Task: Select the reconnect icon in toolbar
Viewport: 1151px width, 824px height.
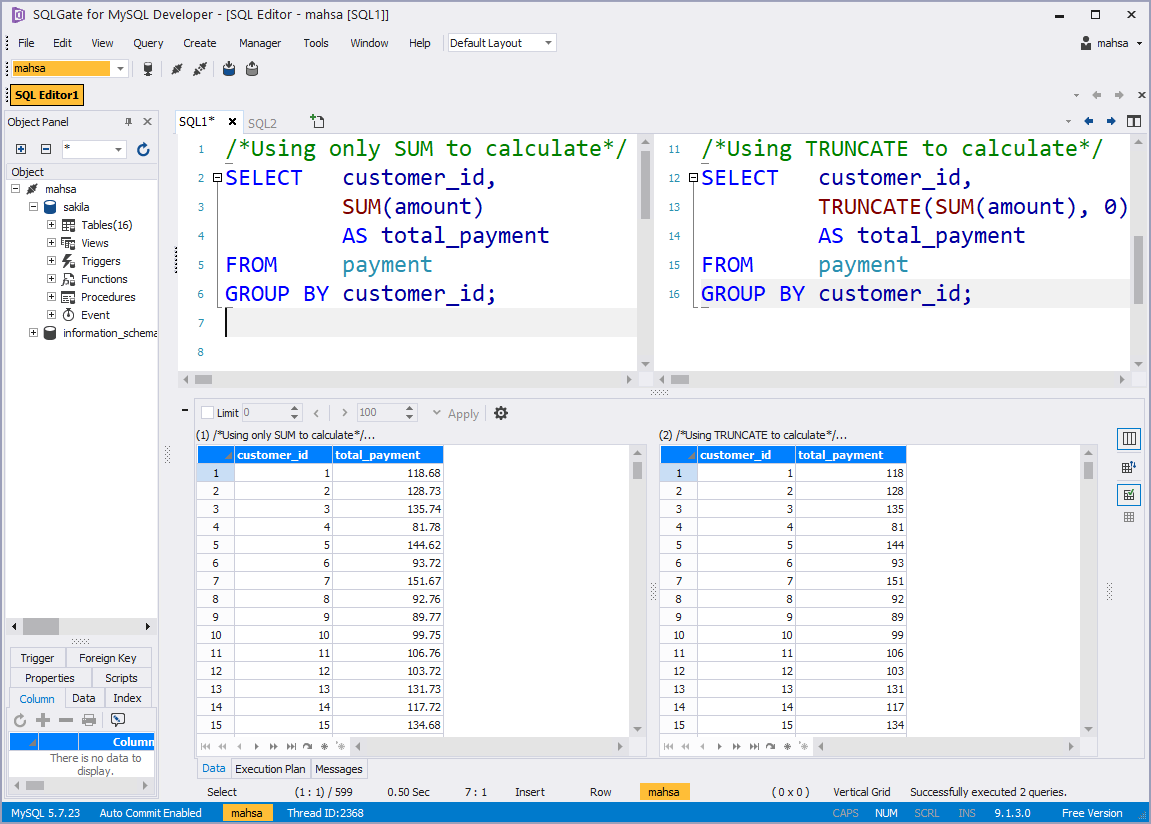Action: coord(199,68)
